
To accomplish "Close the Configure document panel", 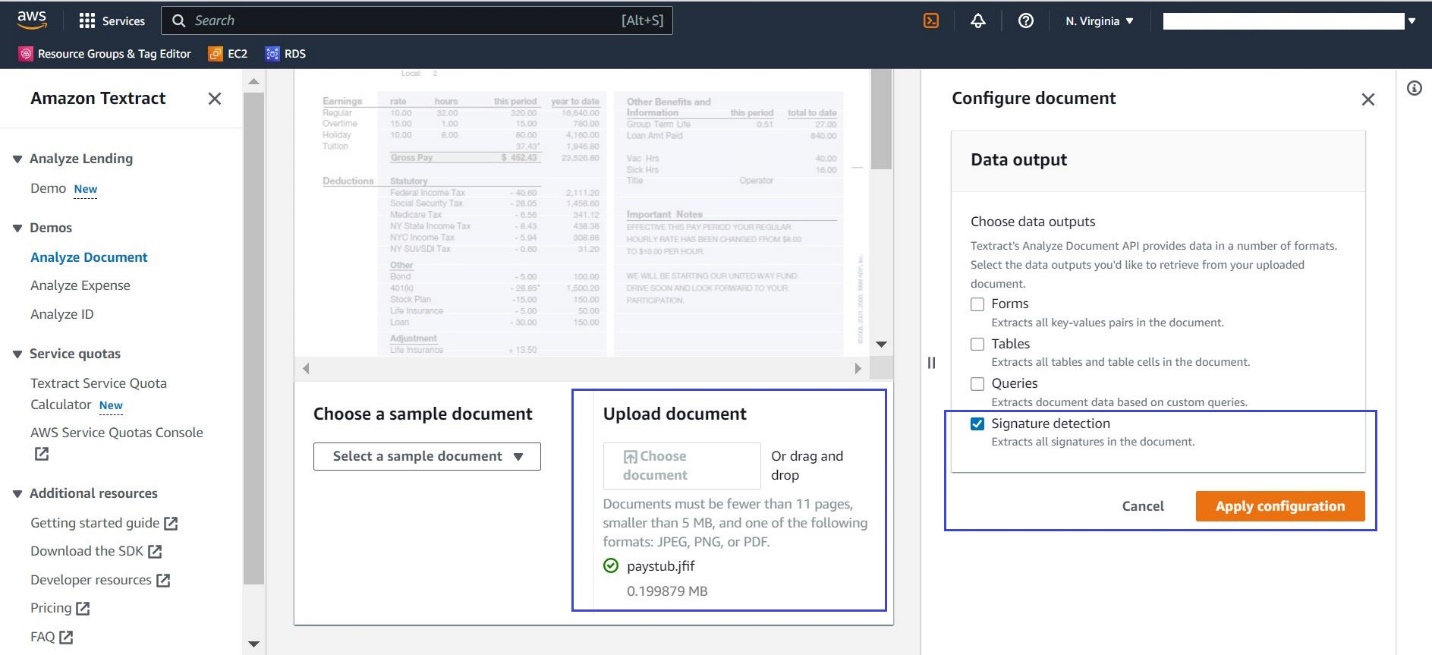I will pos(1368,99).
